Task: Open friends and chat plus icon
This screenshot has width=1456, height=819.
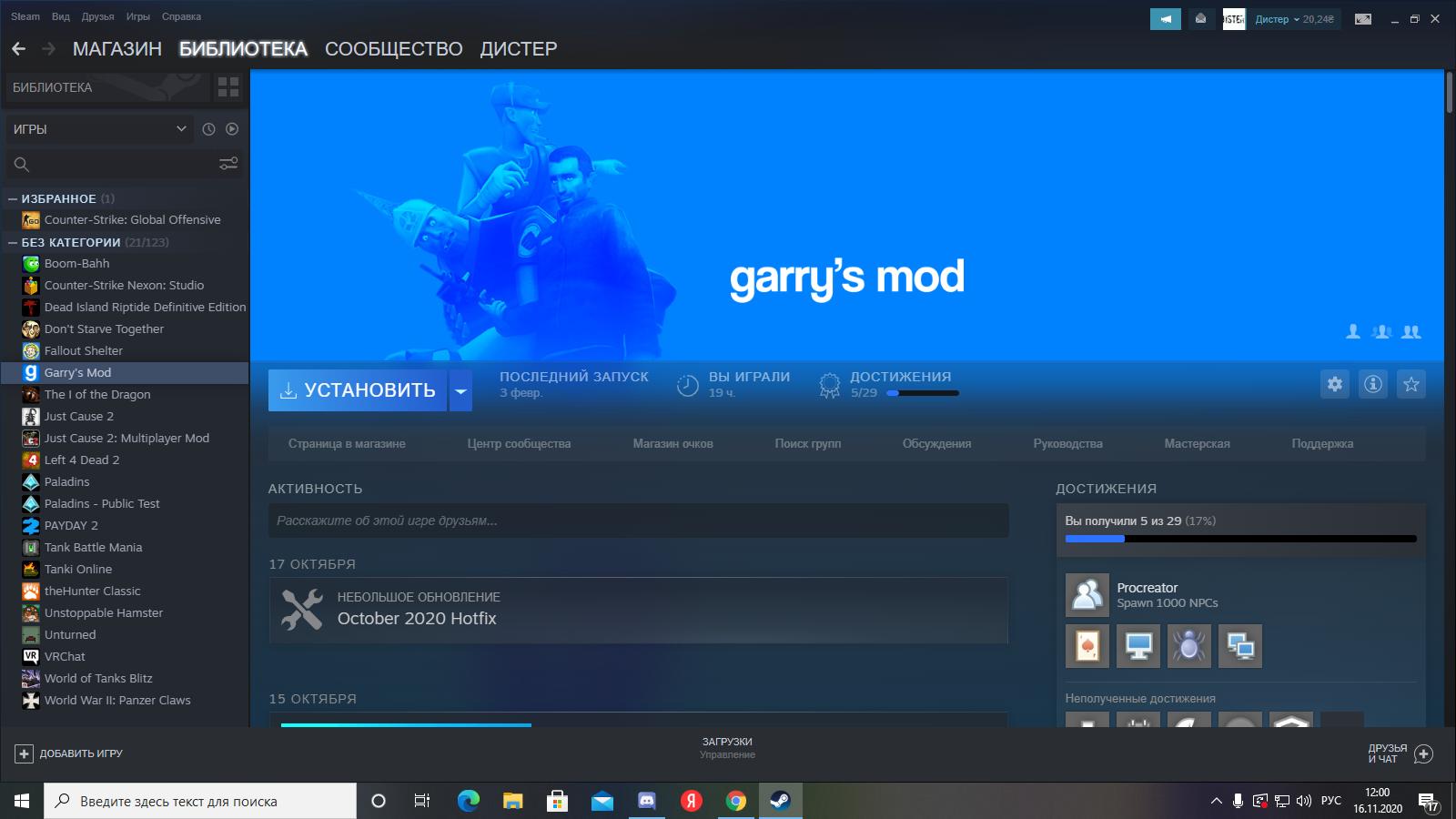Action: pyautogui.click(x=1424, y=753)
